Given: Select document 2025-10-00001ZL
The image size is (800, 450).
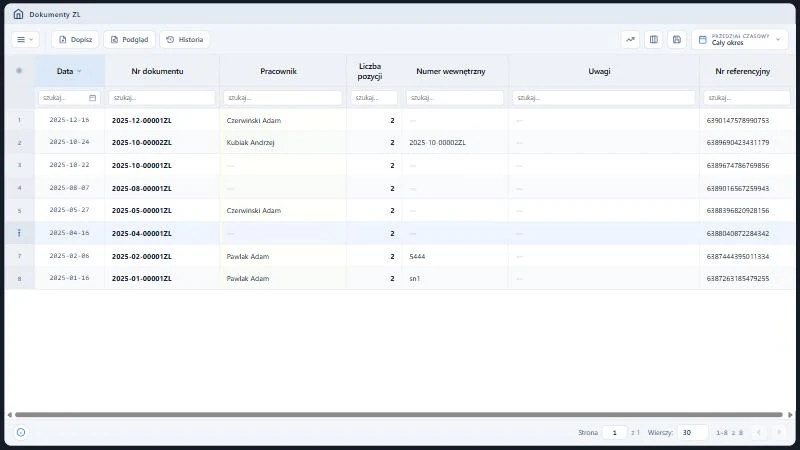Looking at the screenshot, I should tap(142, 165).
